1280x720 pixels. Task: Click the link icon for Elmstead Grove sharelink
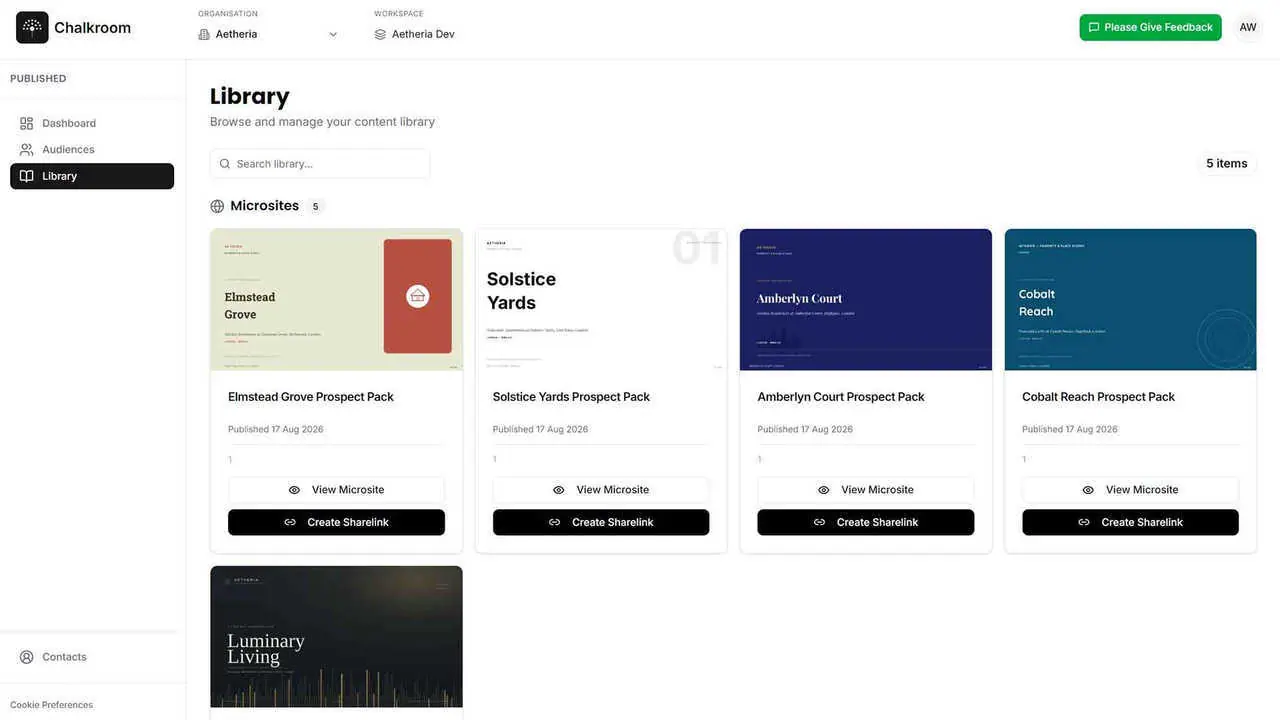click(x=290, y=522)
